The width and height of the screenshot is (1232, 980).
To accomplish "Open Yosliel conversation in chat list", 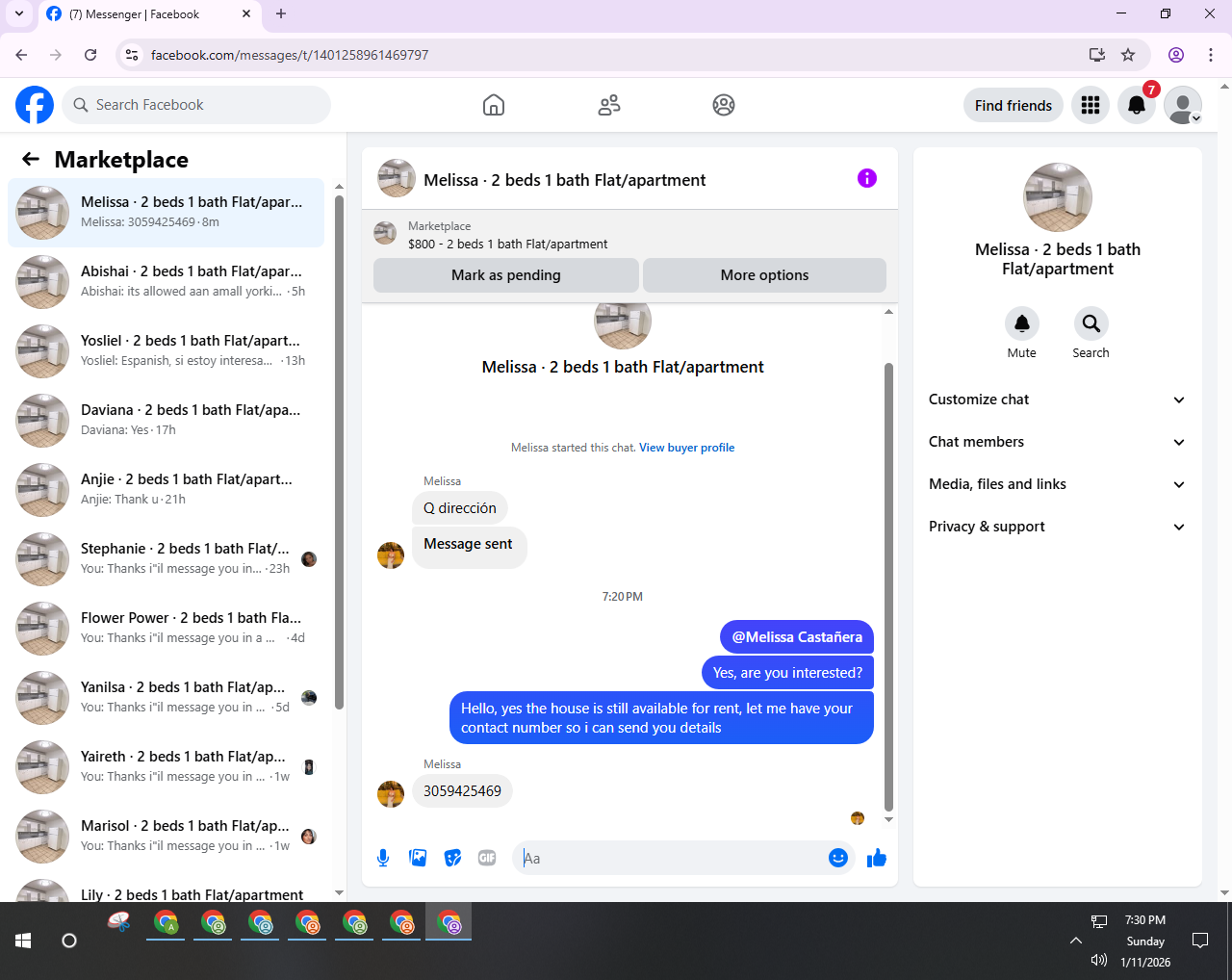I will [166, 351].
